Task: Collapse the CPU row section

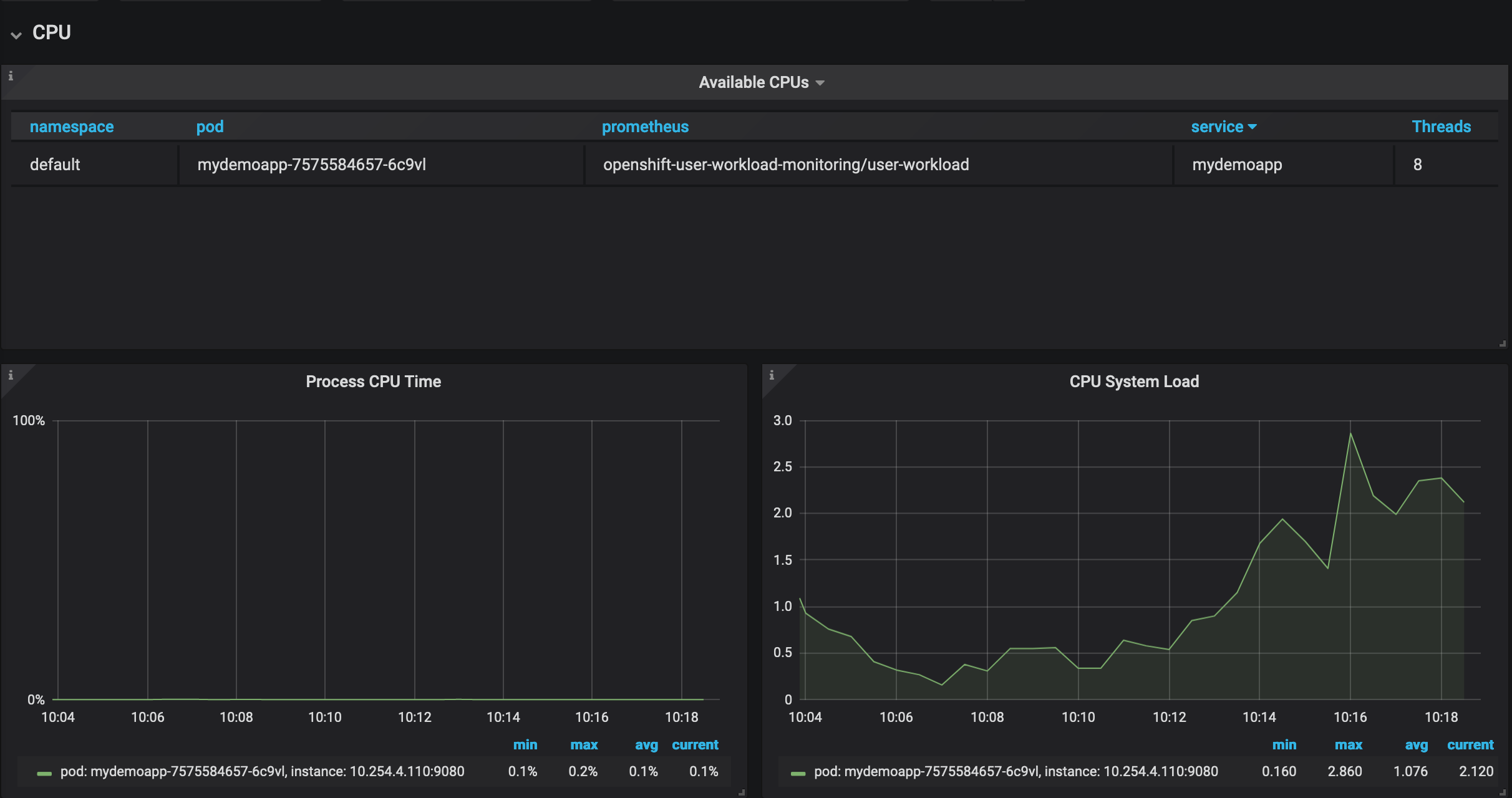Action: point(17,34)
